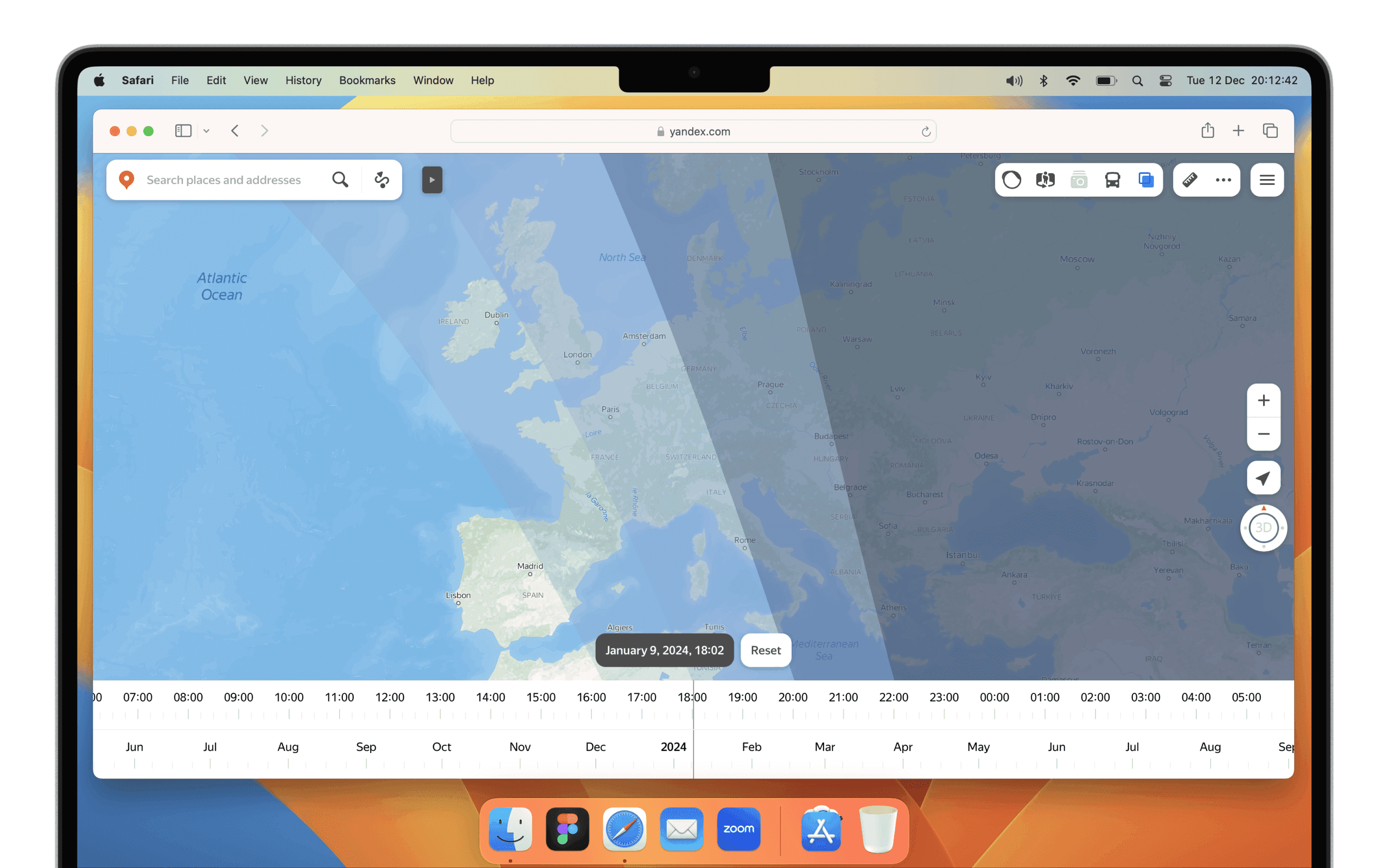
Task: Expand the collapsed side panel arrow
Action: (x=432, y=180)
